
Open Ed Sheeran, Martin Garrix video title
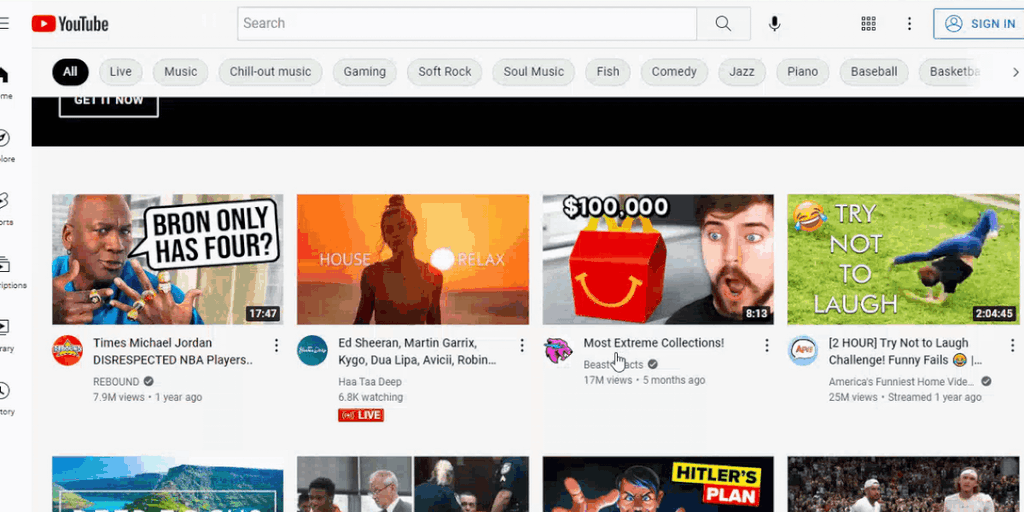tap(417, 351)
